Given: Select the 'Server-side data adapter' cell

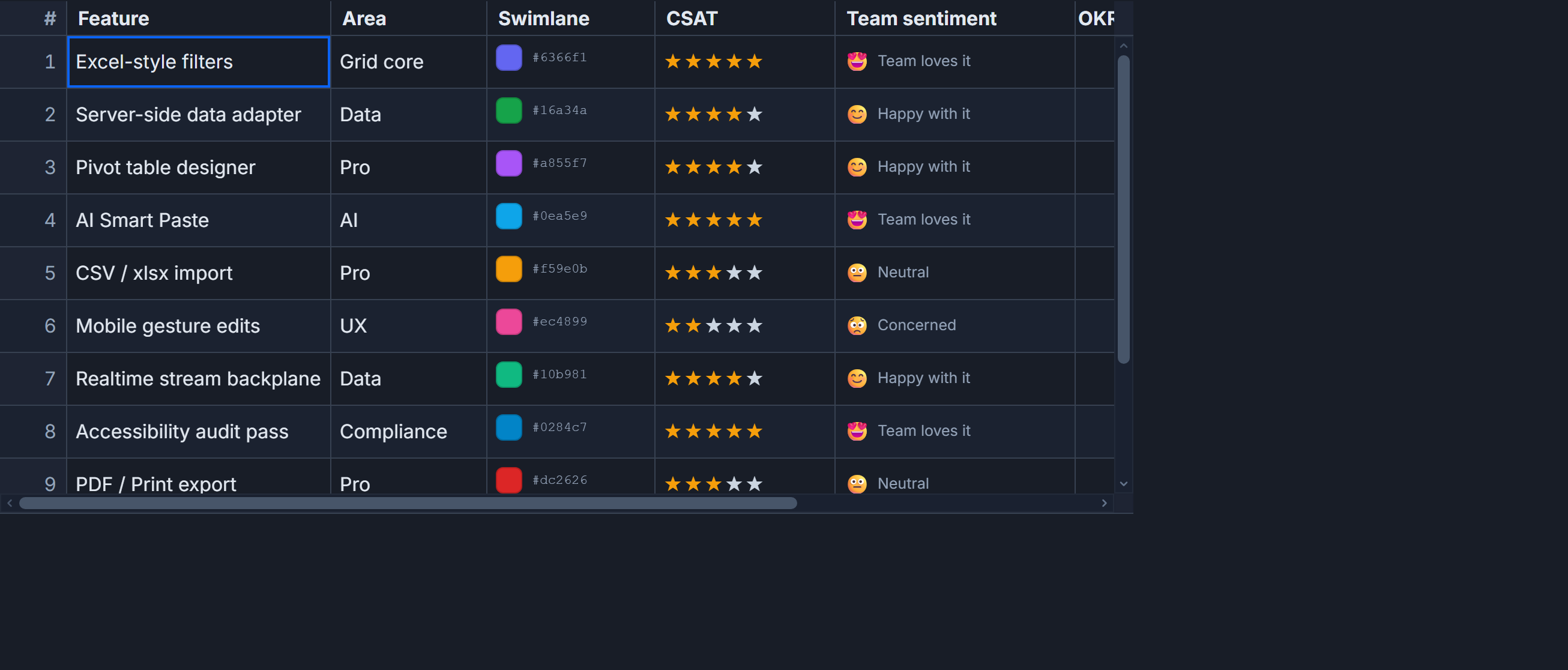Looking at the screenshot, I should (199, 115).
